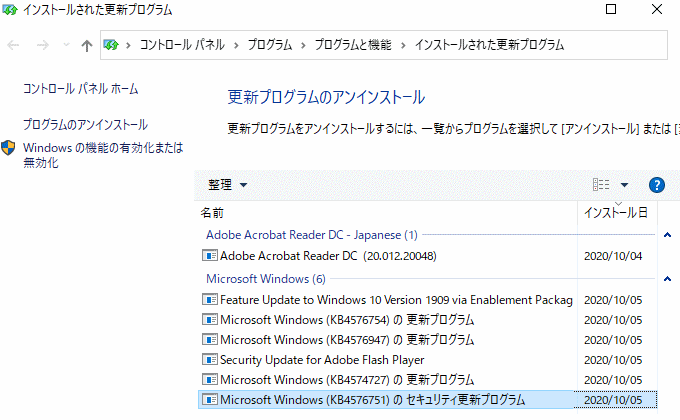Viewport: 680px width, 420px height.
Task: Select Adobe Acrobat Reader DC entry icon
Action: [x=210, y=256]
